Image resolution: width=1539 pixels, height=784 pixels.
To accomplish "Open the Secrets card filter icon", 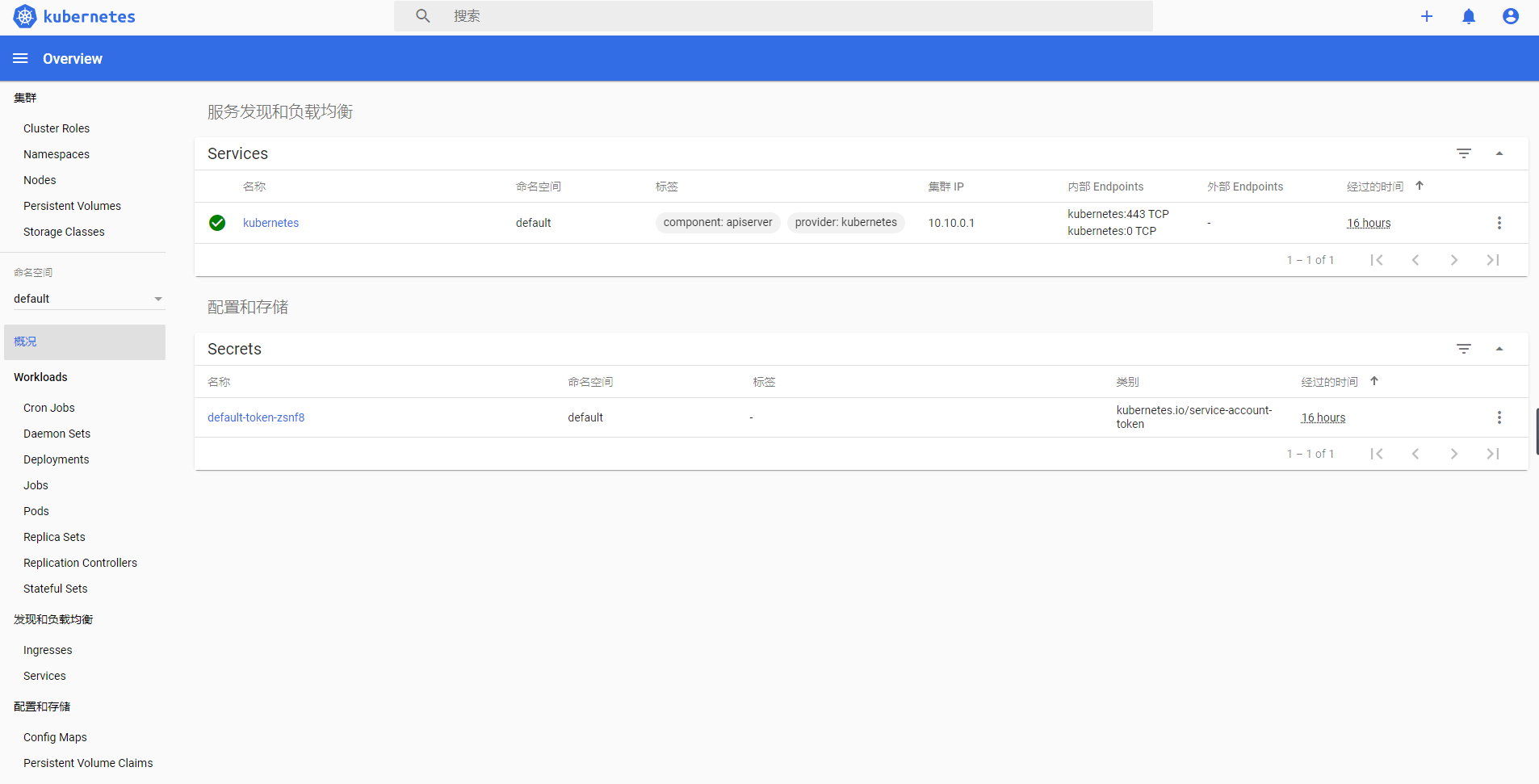I will click(1464, 349).
